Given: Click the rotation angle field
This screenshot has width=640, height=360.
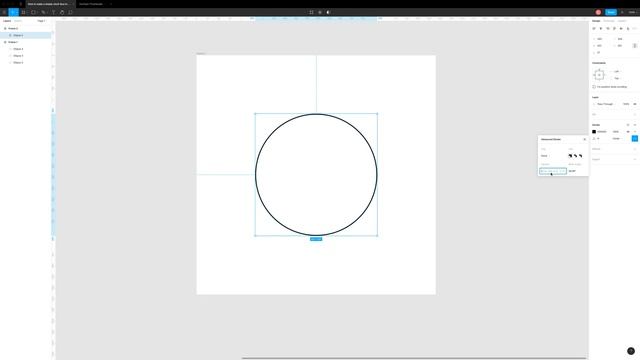Looking at the screenshot, I should [600, 53].
